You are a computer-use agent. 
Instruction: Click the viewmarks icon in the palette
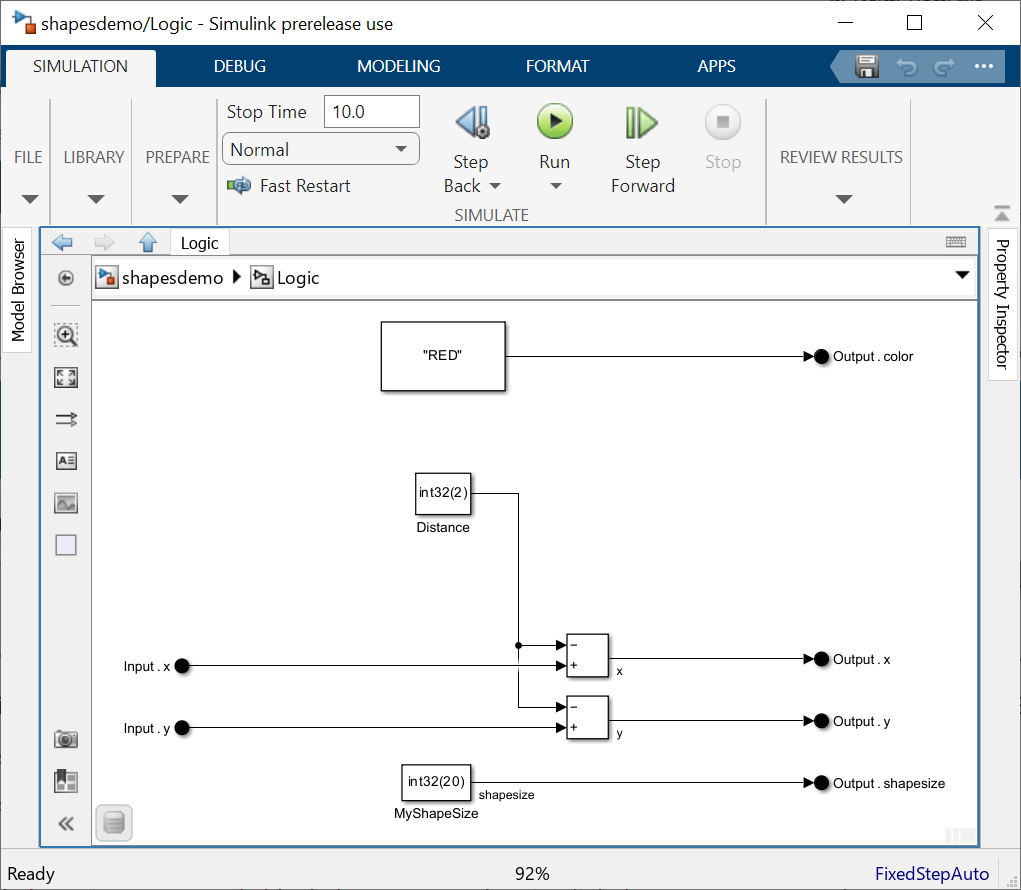click(x=66, y=781)
